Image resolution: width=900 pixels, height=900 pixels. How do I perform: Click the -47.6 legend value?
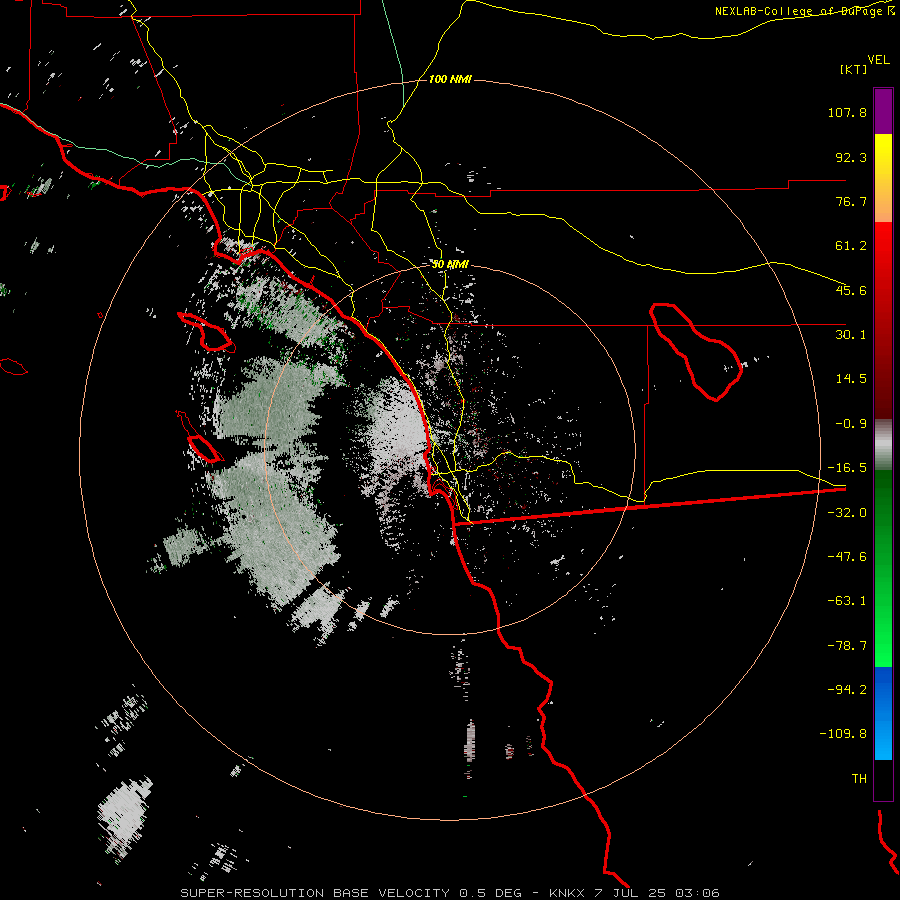(847, 557)
